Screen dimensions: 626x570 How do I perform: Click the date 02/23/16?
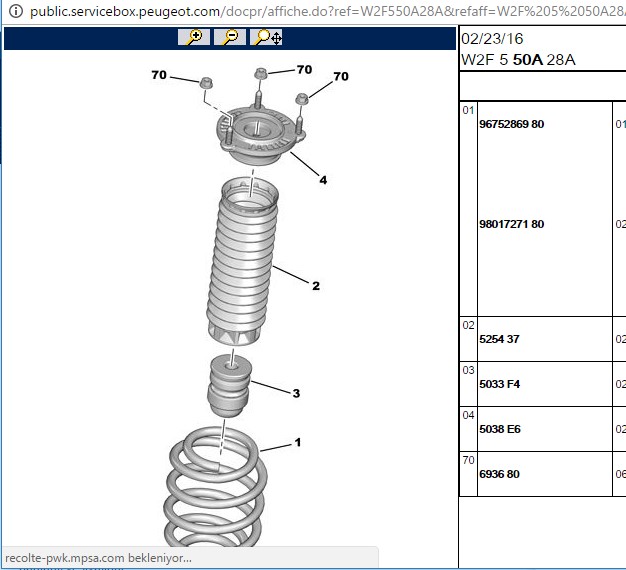point(492,39)
